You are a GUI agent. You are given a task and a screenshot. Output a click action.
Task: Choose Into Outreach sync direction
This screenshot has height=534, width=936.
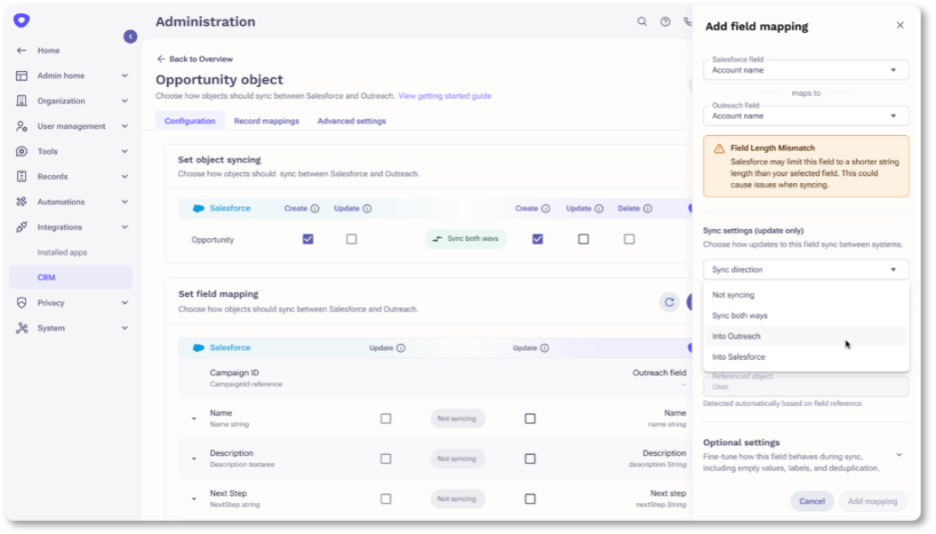[806, 337]
